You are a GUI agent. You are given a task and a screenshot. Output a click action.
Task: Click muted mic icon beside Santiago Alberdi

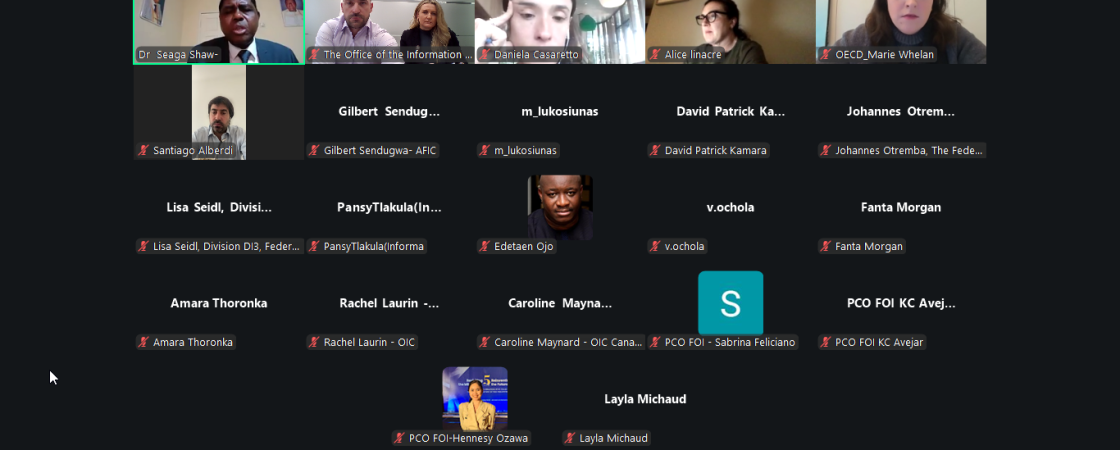point(143,150)
